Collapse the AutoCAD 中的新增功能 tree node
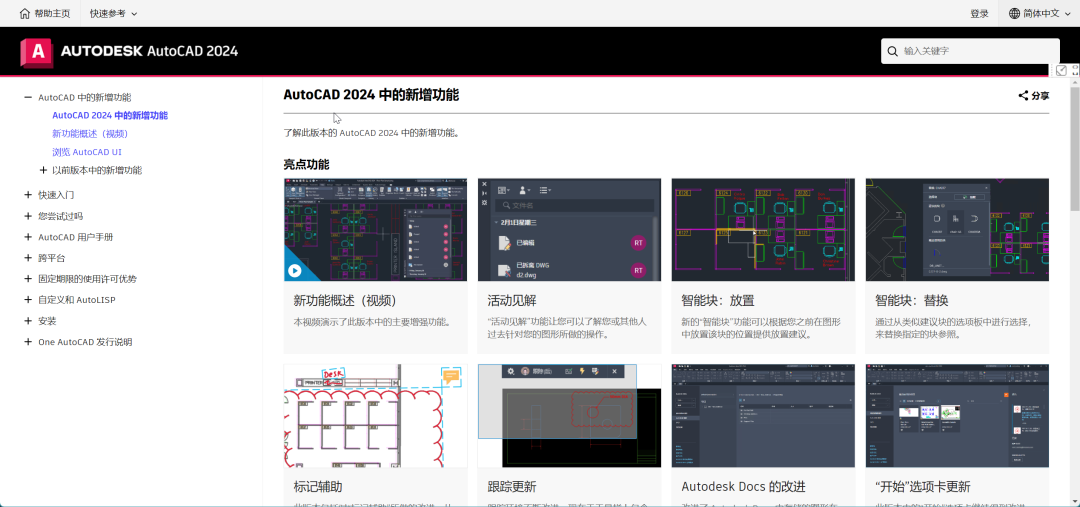 (28, 98)
